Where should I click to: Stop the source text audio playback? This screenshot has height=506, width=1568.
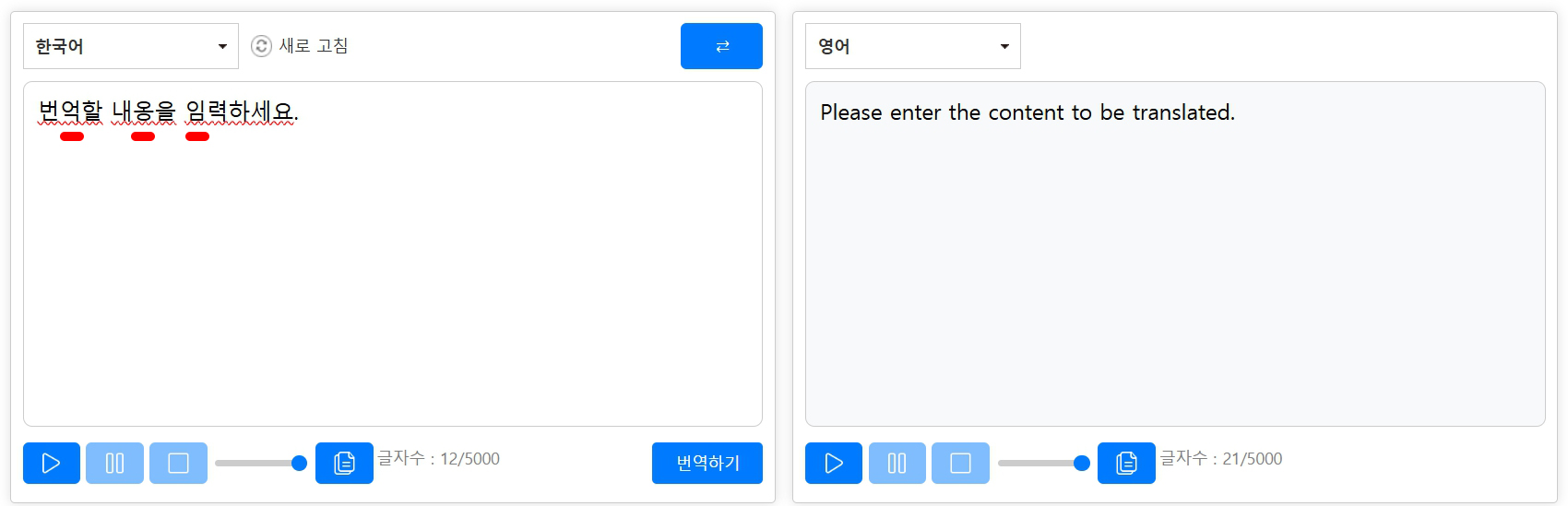coord(178,463)
